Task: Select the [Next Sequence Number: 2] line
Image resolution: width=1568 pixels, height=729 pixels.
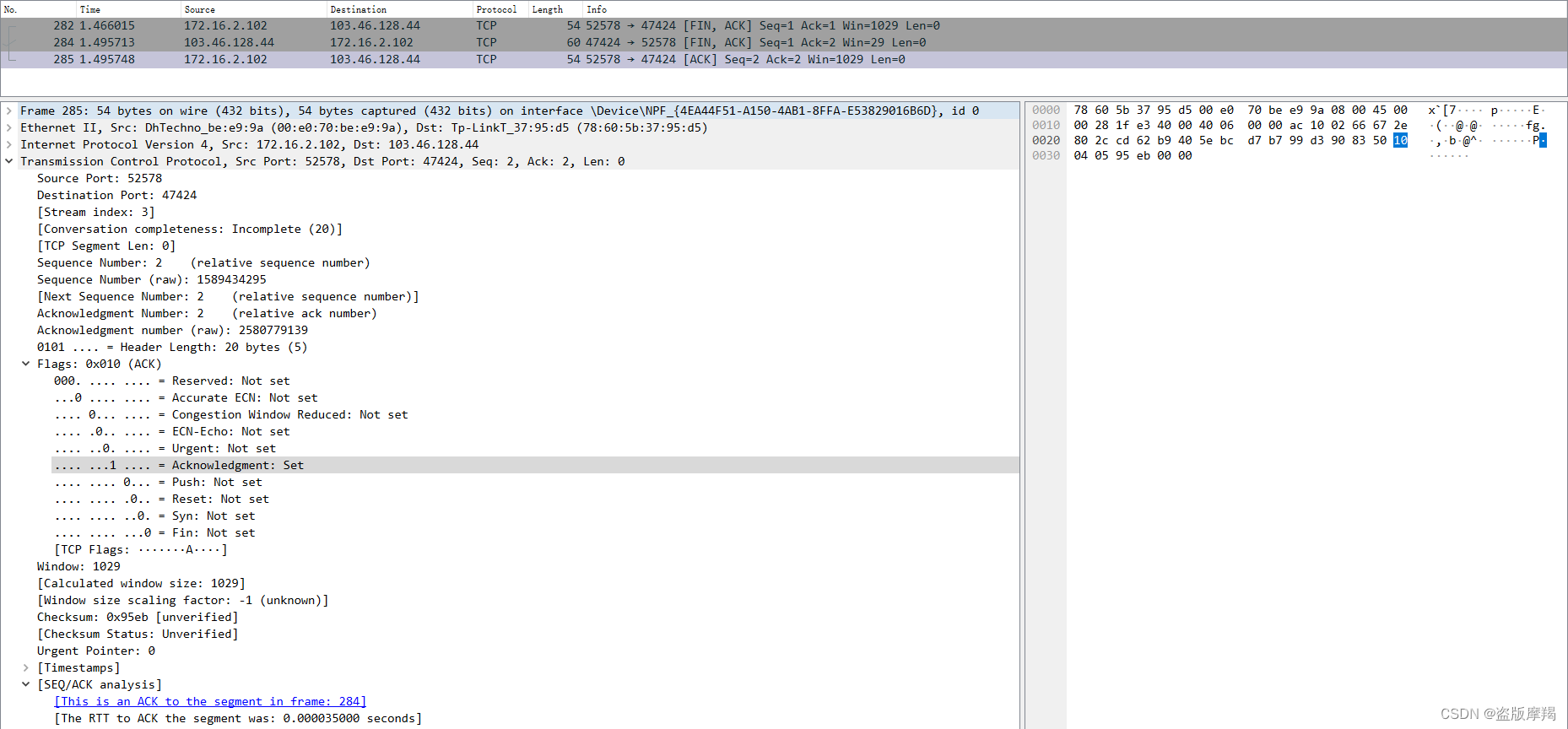Action: [228, 296]
